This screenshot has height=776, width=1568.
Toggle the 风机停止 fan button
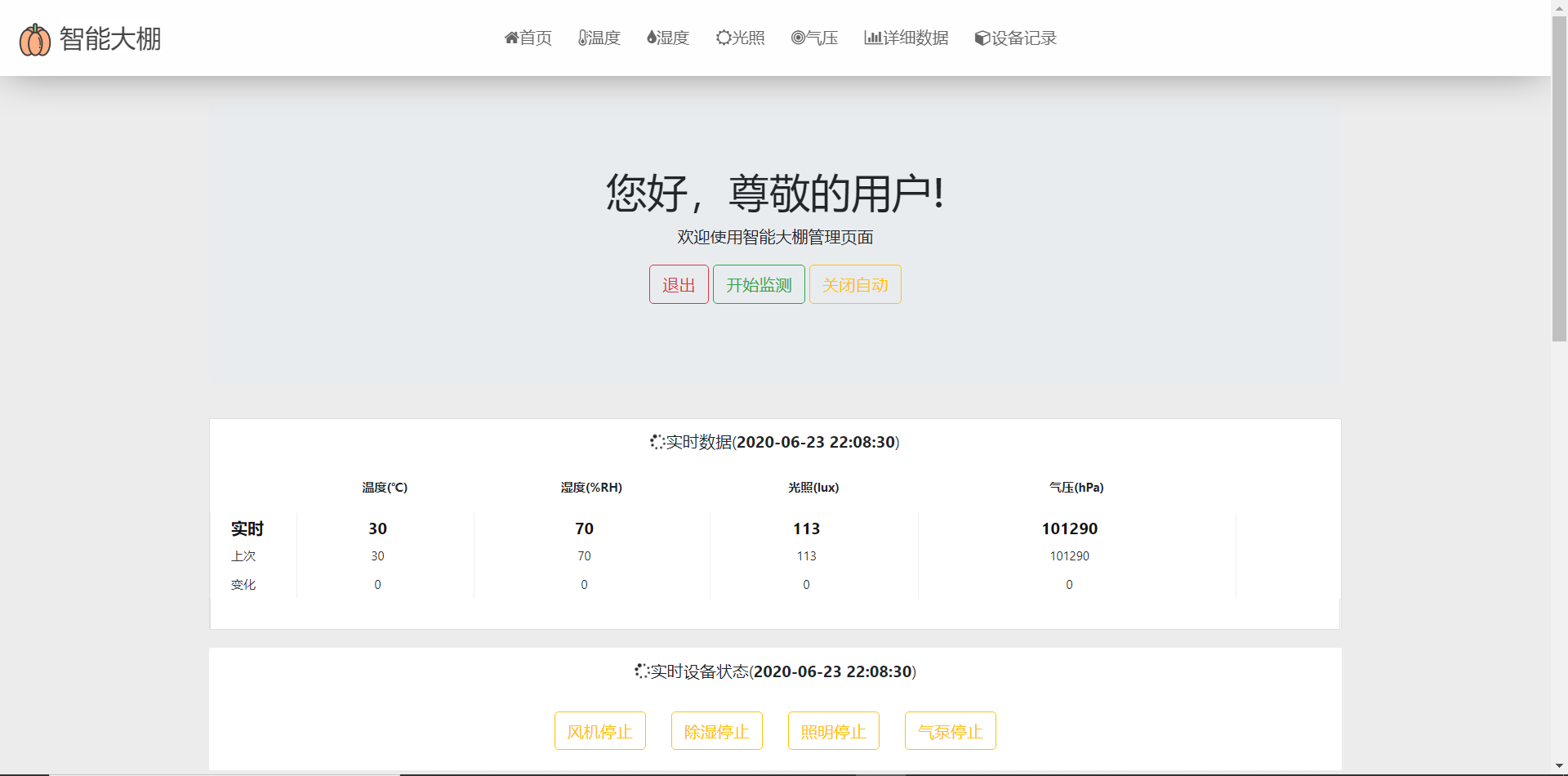[x=600, y=731]
